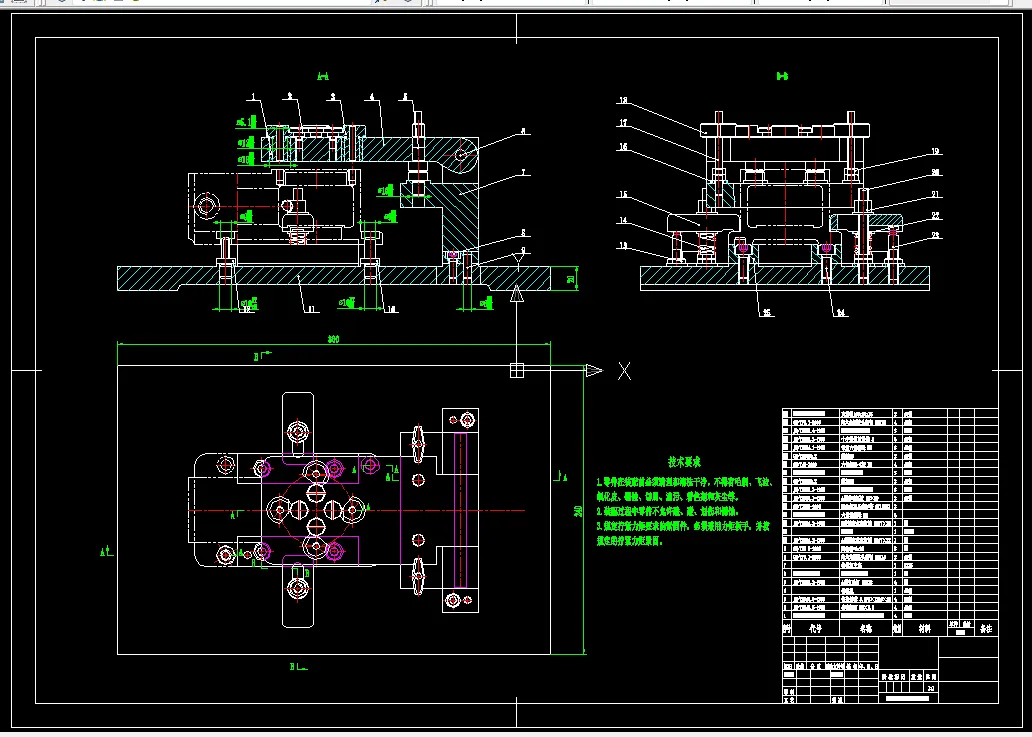Click part balloon number 7
Image resolution: width=1032 pixels, height=737 pixels.
click(523, 174)
